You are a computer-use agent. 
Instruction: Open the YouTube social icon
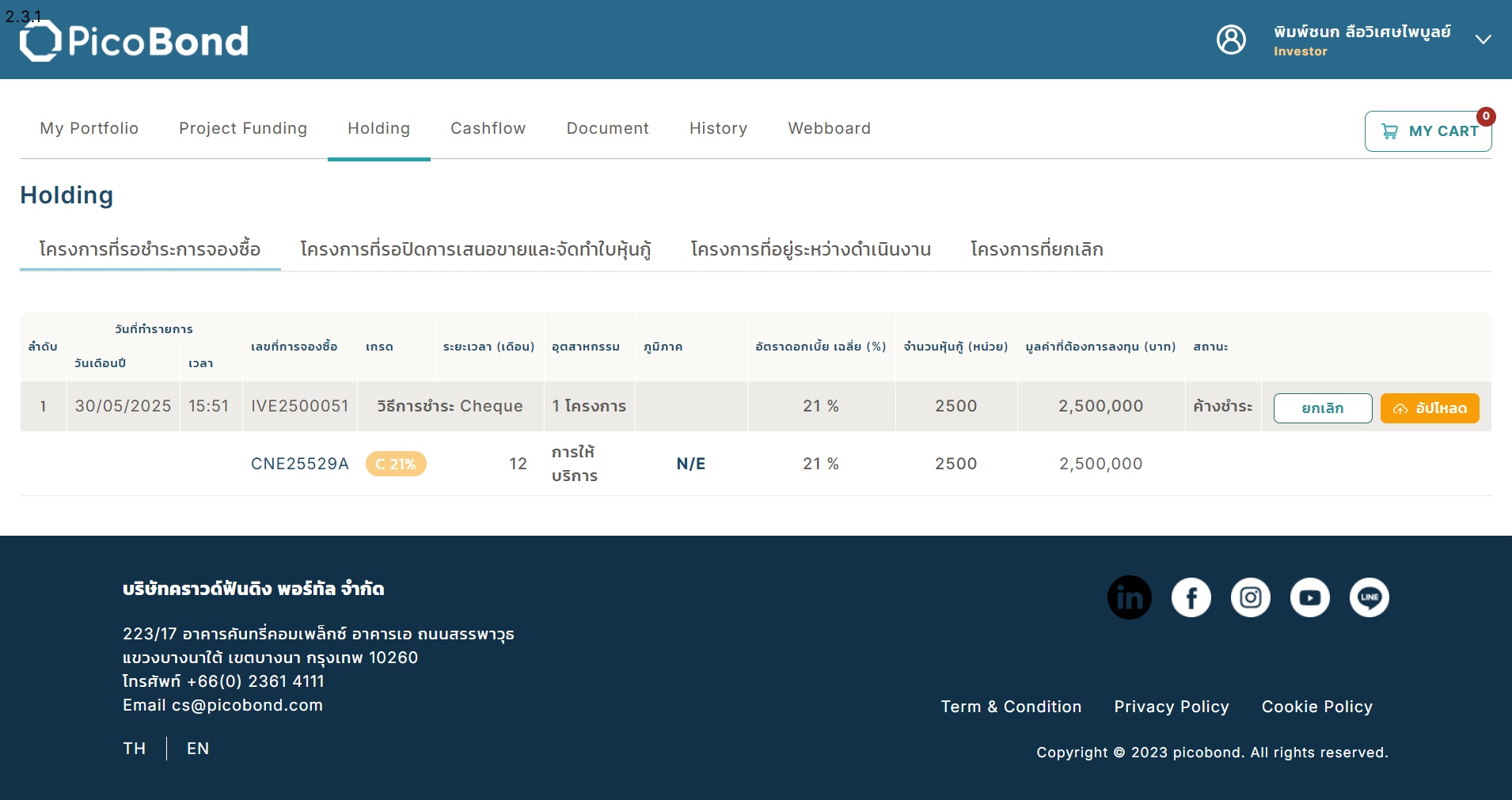click(1310, 597)
